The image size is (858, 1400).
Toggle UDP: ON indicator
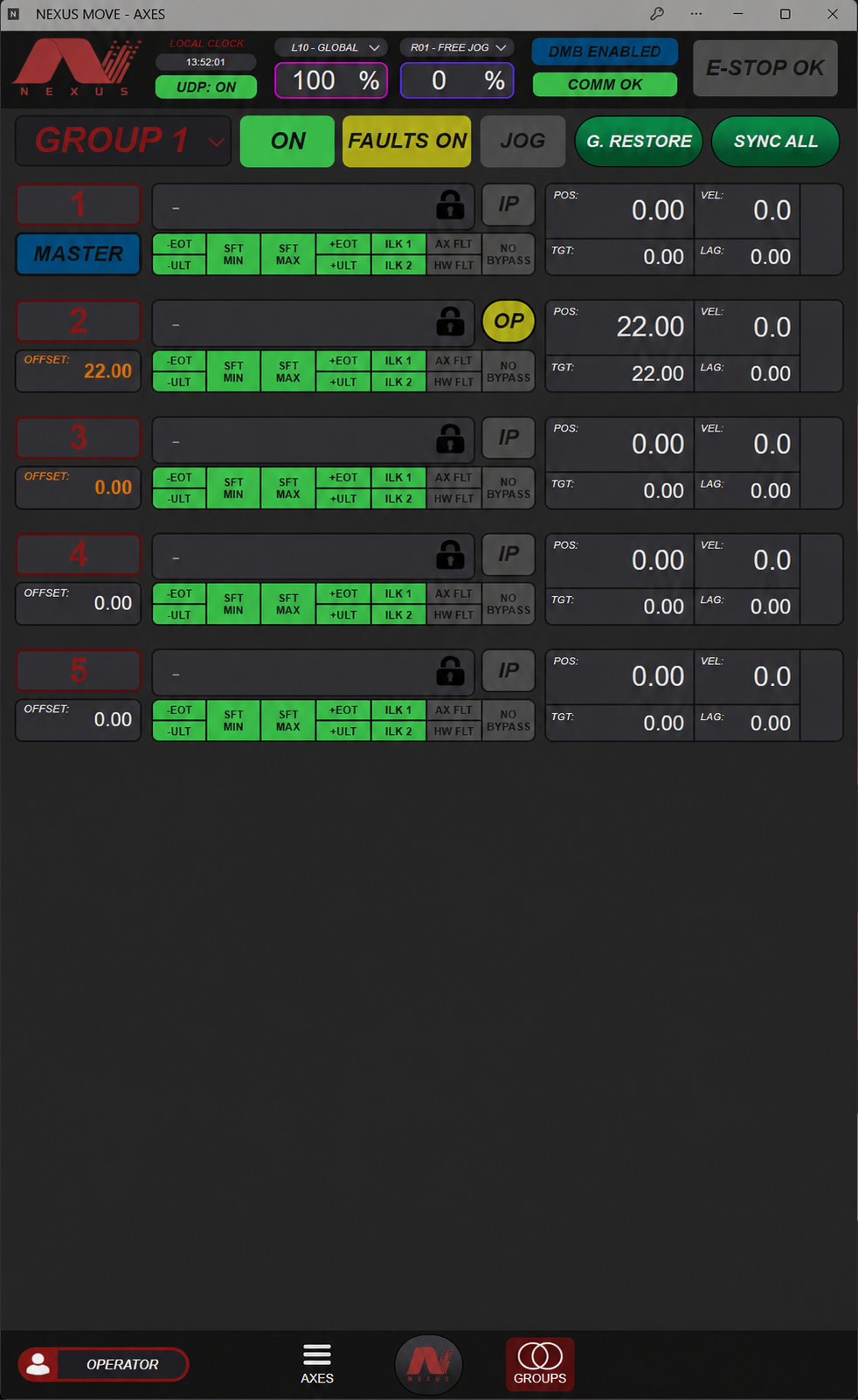(206, 87)
